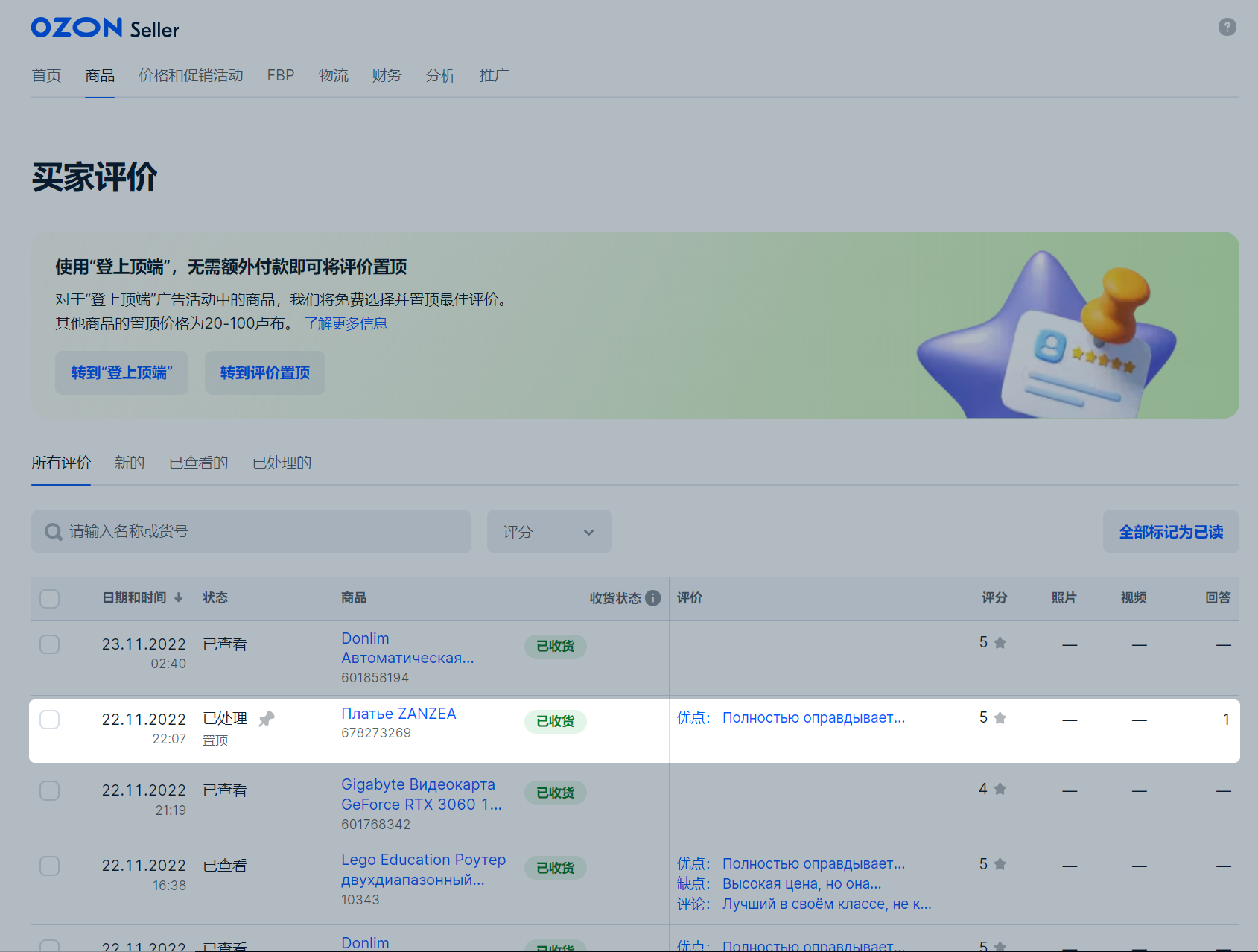Click the 已收货 badge in Lego Education row
Viewport: 1258px width, 952px height.
[556, 869]
